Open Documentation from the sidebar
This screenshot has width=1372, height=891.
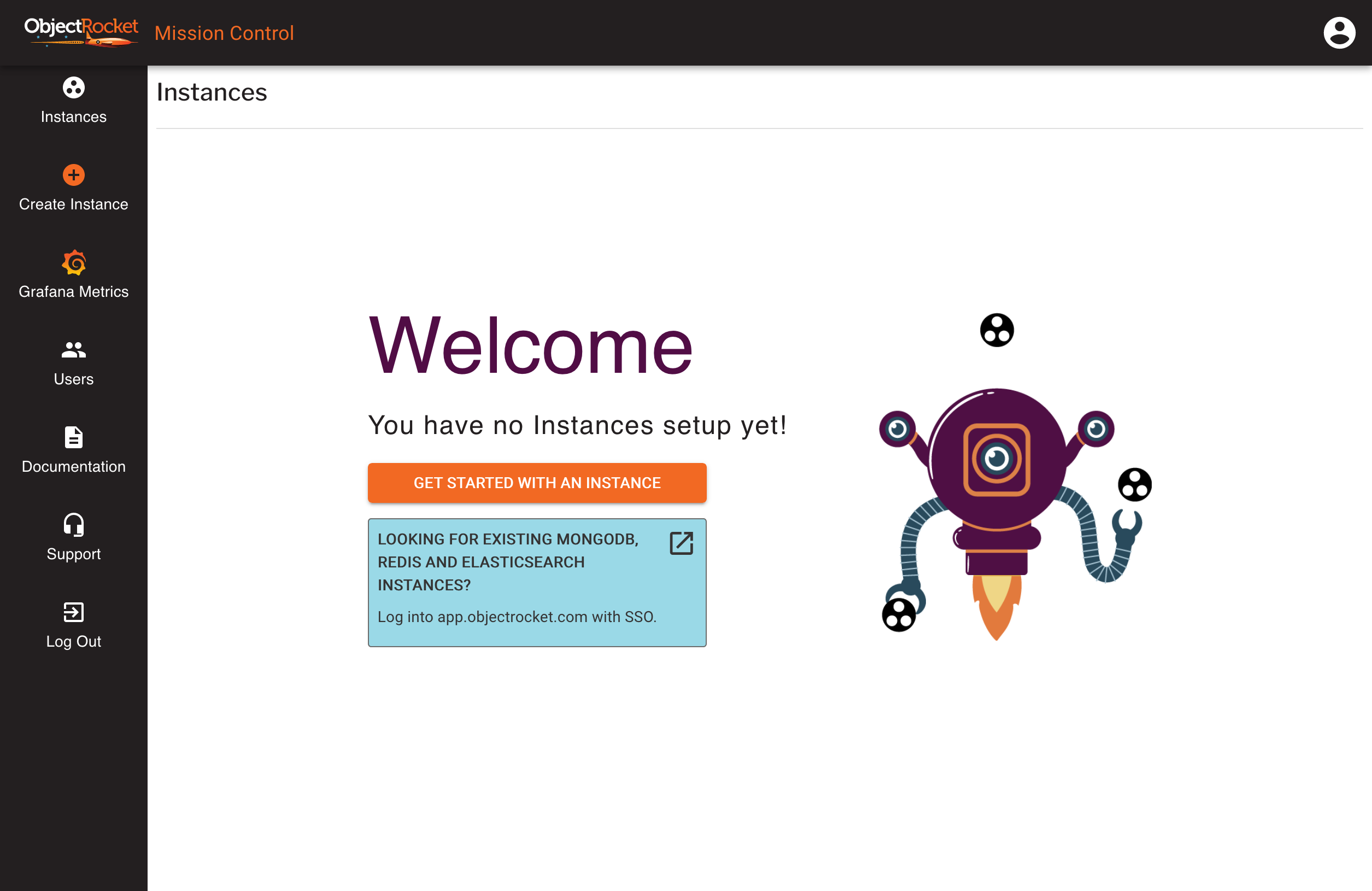pos(74,467)
